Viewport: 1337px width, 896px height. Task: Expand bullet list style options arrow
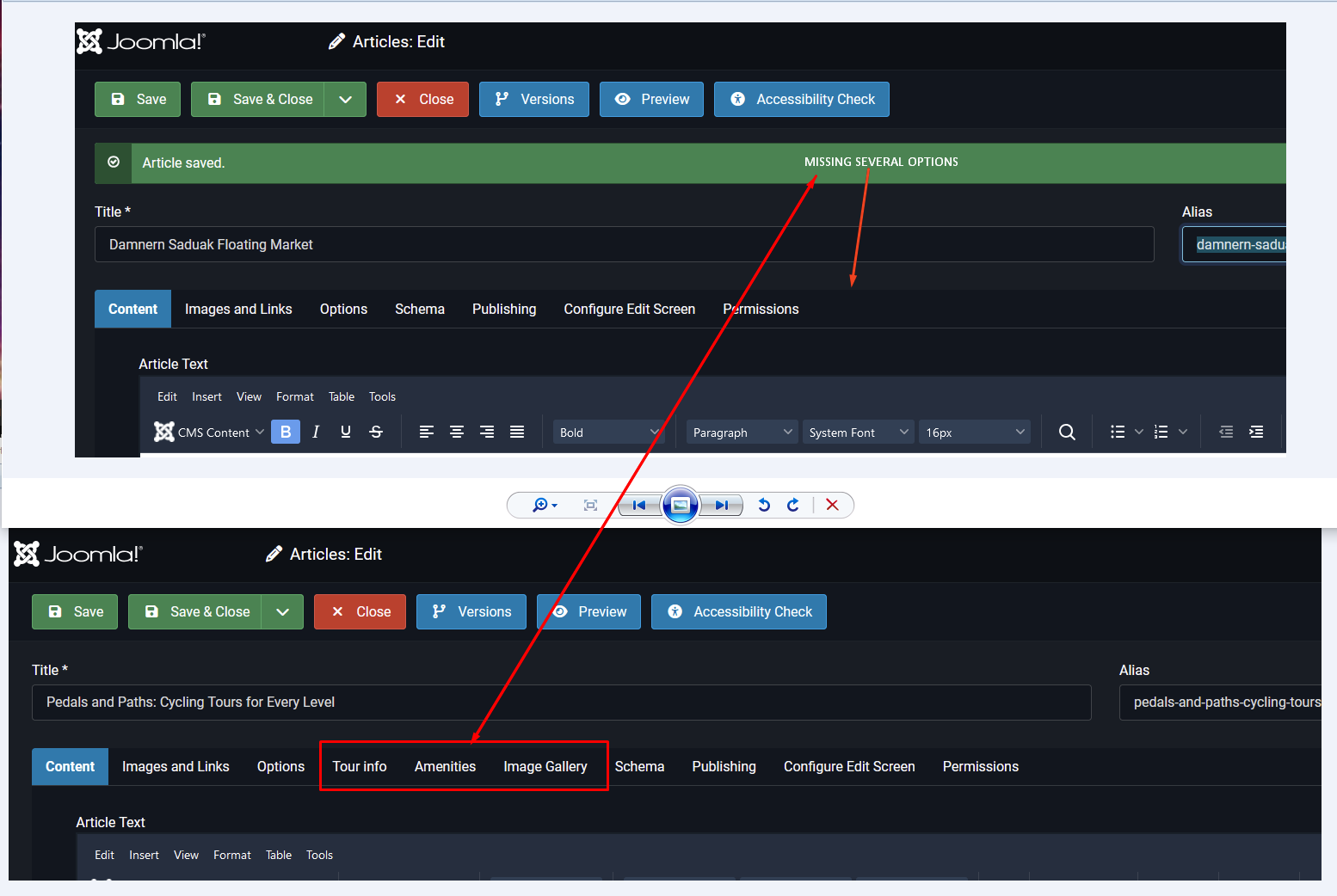tap(1139, 432)
